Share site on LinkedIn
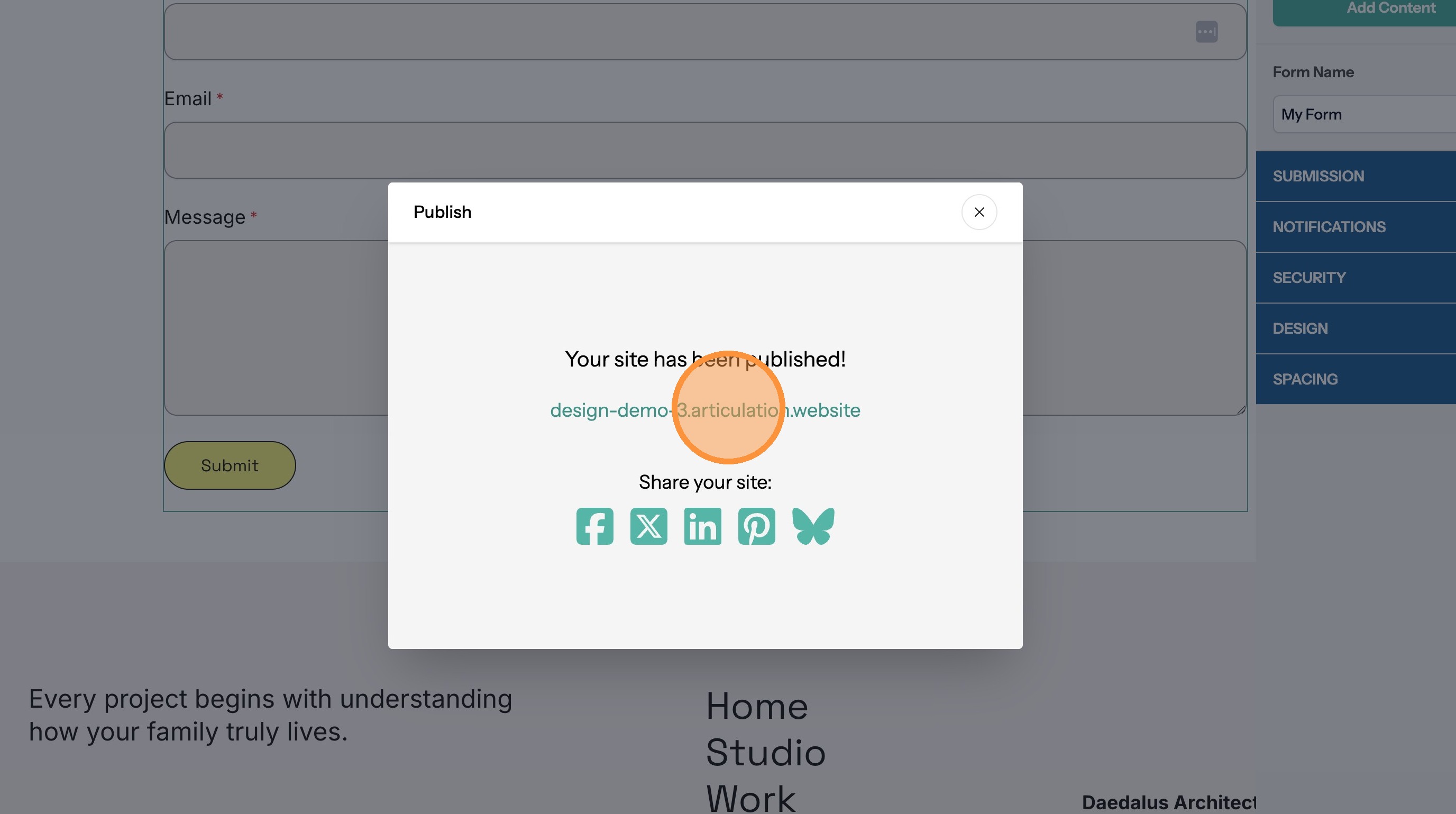Image resolution: width=1456 pixels, height=814 pixels. pos(702,526)
